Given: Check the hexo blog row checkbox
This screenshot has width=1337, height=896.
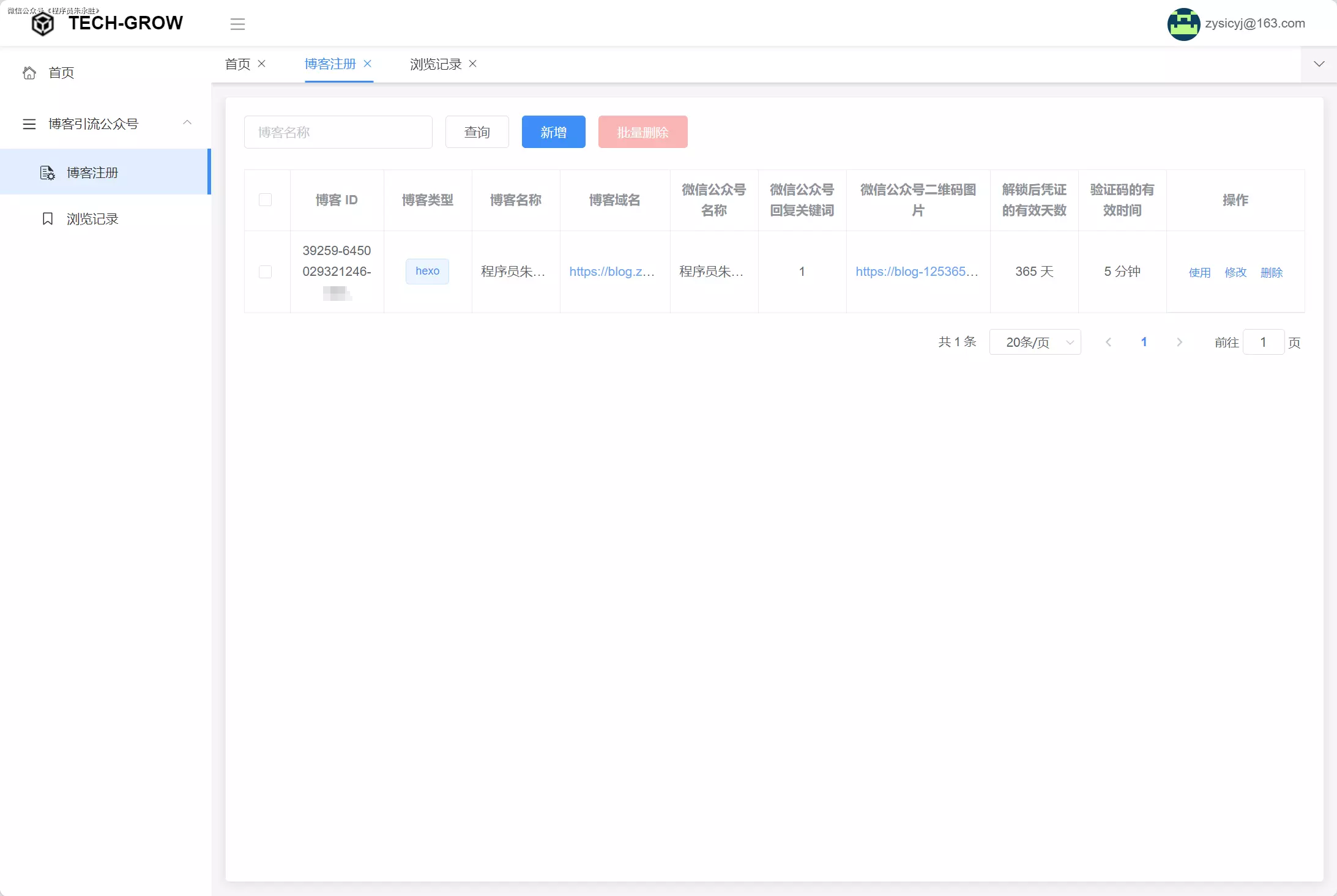Looking at the screenshot, I should (x=265, y=272).
